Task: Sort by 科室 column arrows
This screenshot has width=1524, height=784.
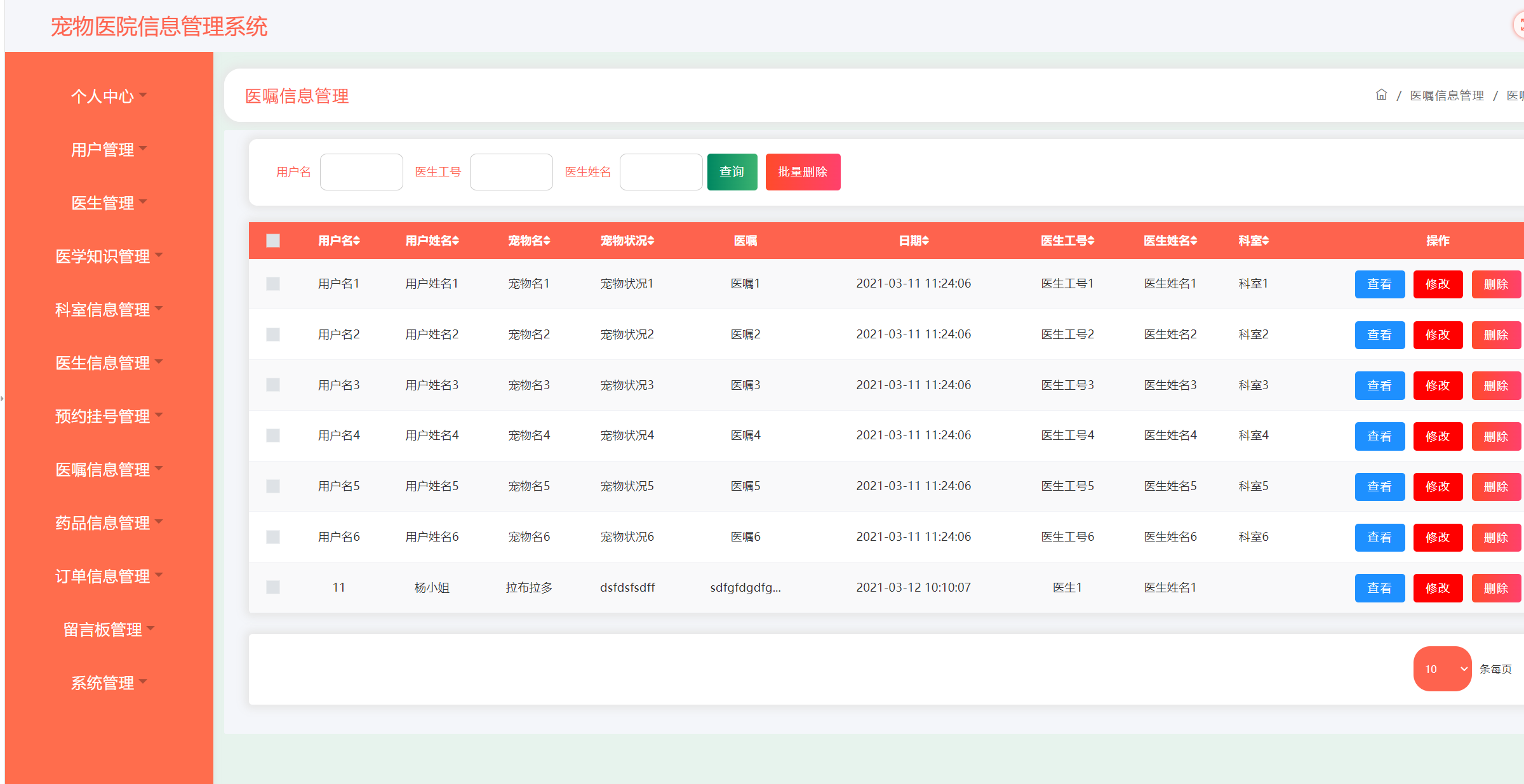Action: pos(1266,241)
